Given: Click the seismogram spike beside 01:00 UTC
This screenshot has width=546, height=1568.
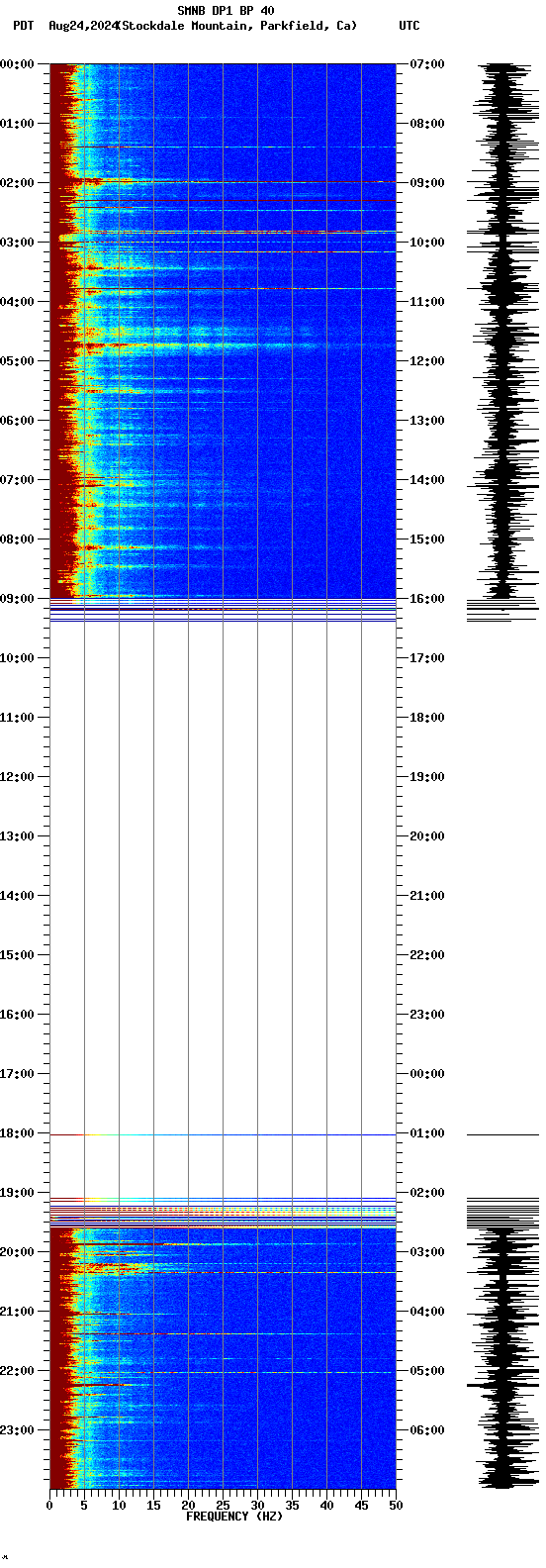Looking at the screenshot, I should click(x=502, y=1134).
